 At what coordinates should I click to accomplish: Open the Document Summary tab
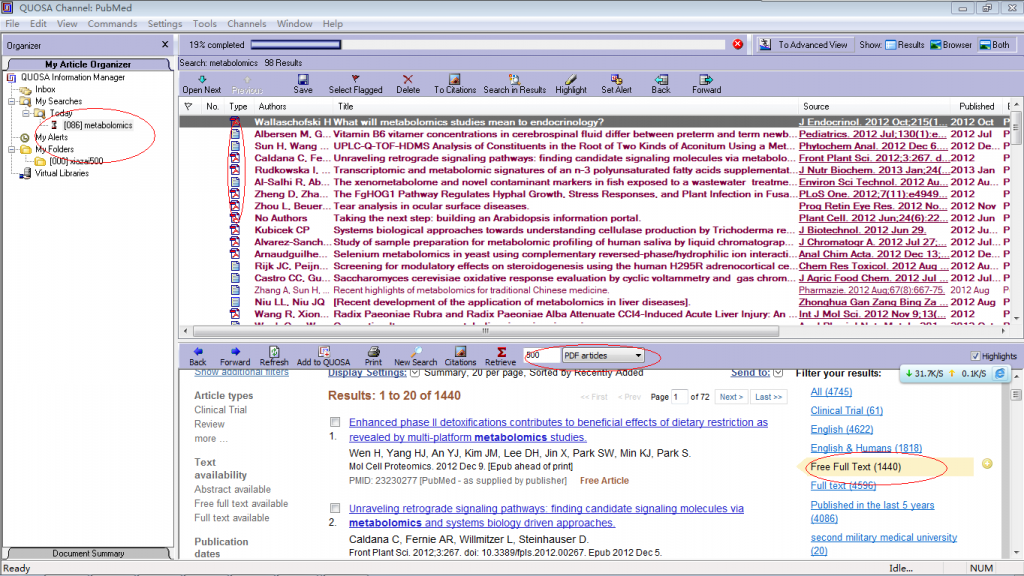[88, 553]
